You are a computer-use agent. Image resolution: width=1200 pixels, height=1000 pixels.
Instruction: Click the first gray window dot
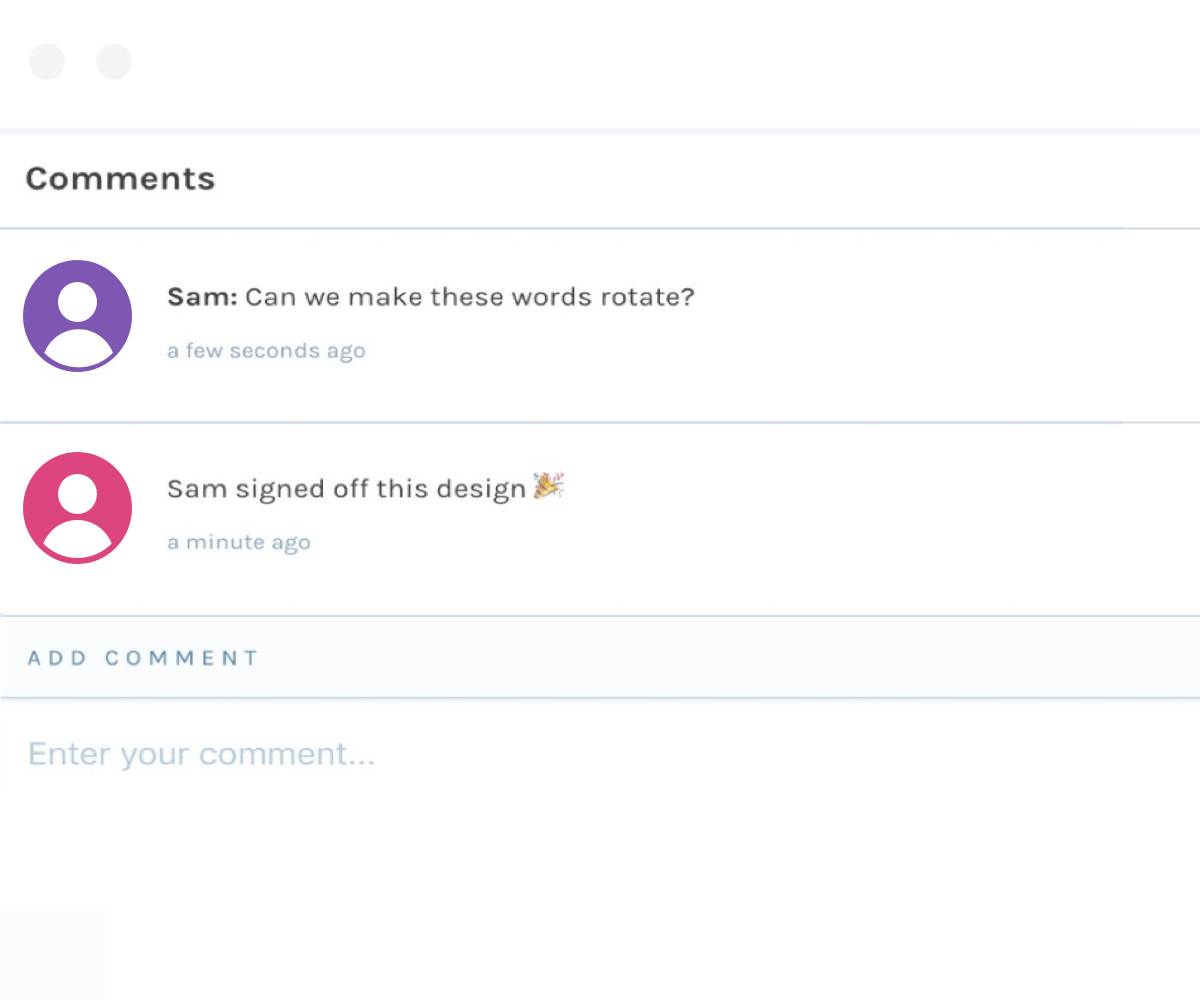coord(47,62)
